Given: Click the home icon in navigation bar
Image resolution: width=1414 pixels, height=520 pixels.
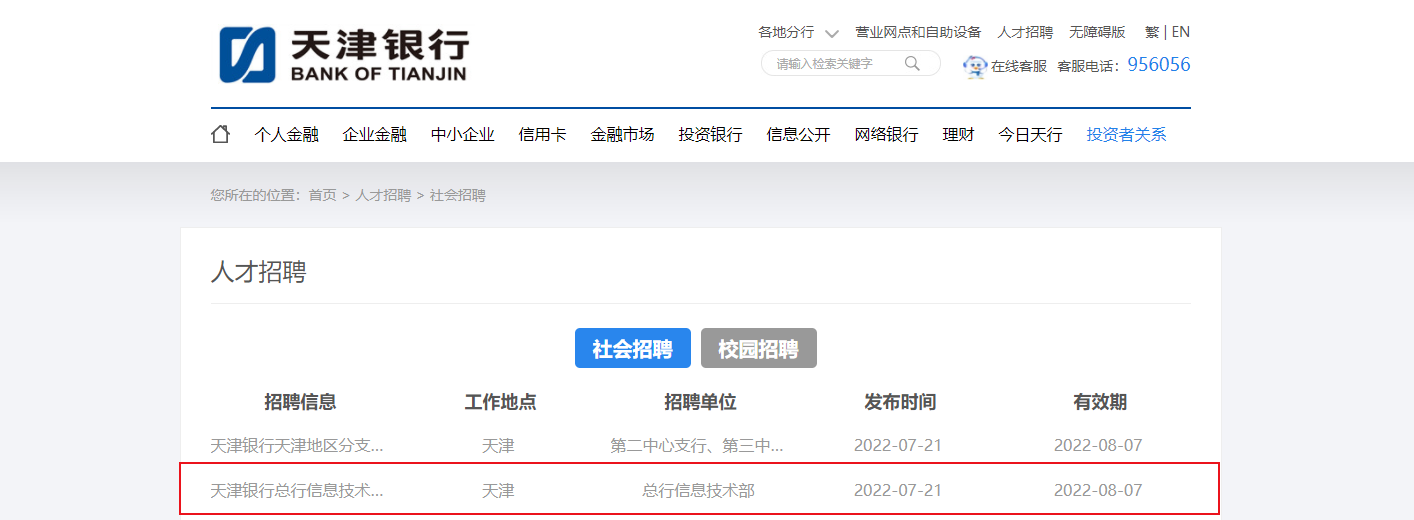Looking at the screenshot, I should [220, 134].
